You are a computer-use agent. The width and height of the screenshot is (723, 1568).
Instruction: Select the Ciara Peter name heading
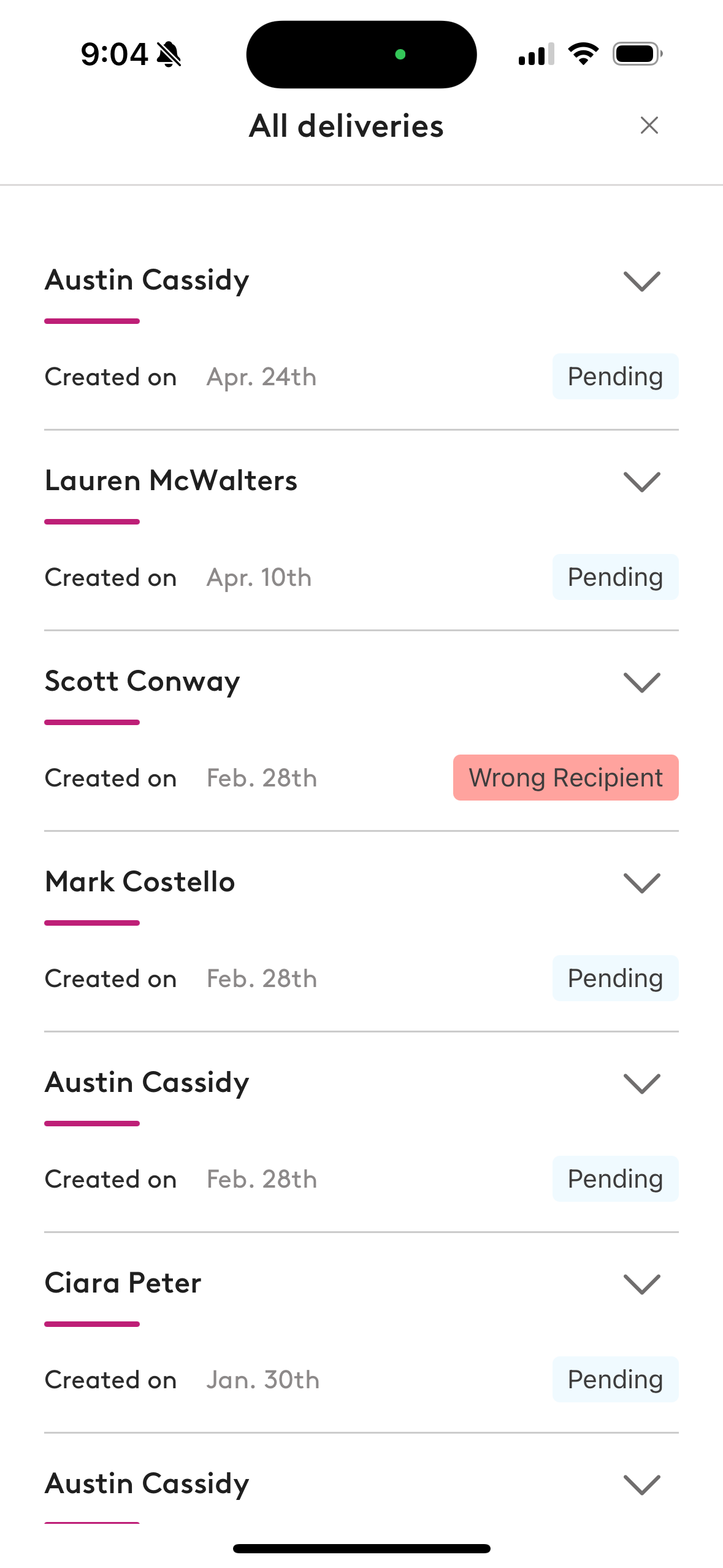point(123,1283)
